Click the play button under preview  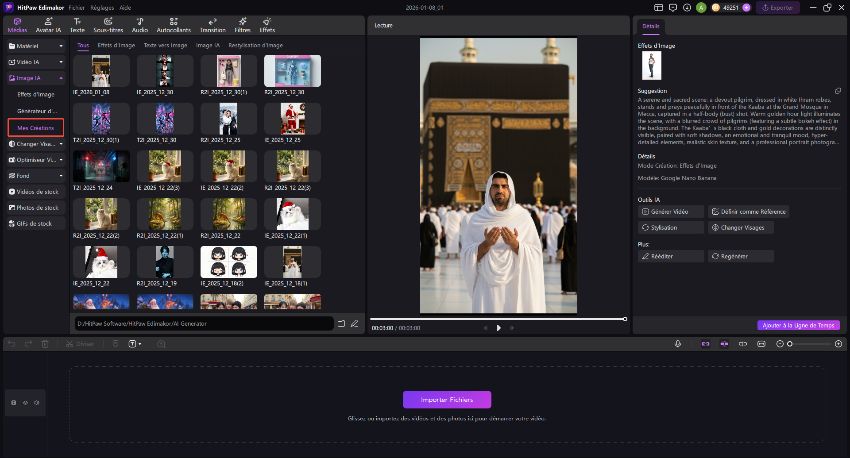(x=498, y=328)
